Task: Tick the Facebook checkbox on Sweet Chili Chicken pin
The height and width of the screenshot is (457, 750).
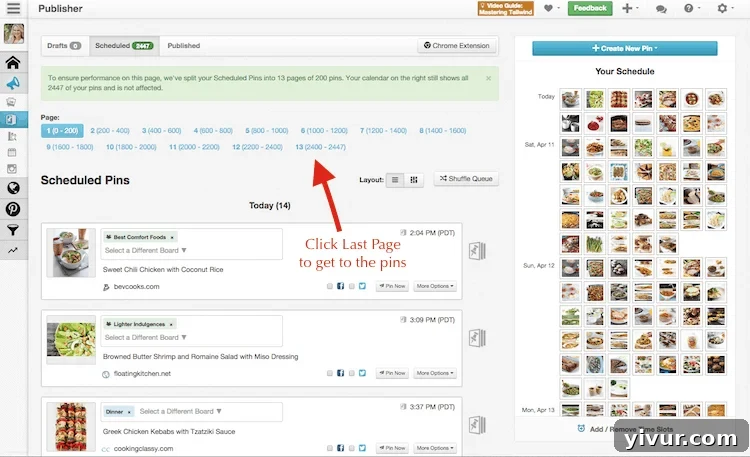Action: [x=330, y=286]
